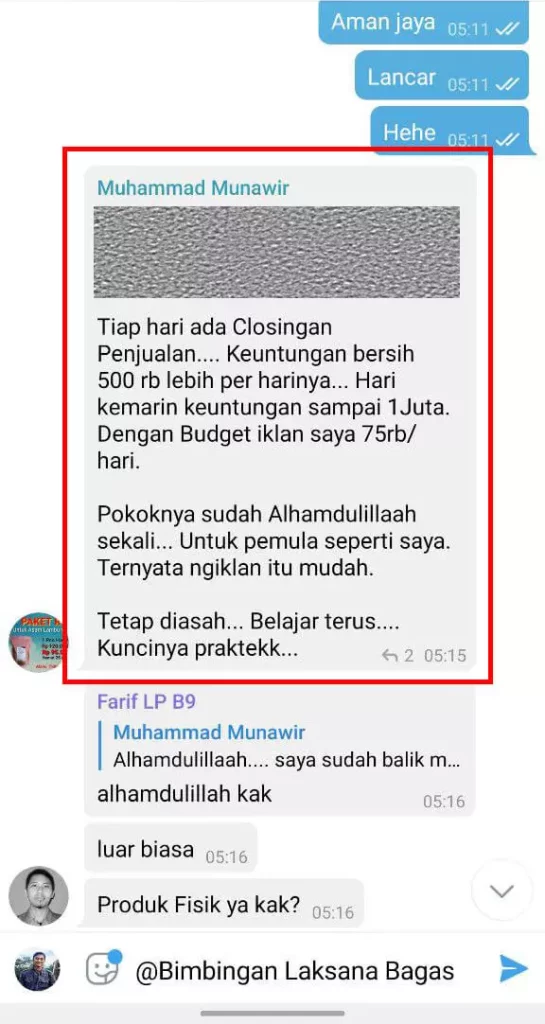545x1024 pixels.
Task: Select the 'Lancar' sent message bubble
Action: click(442, 78)
